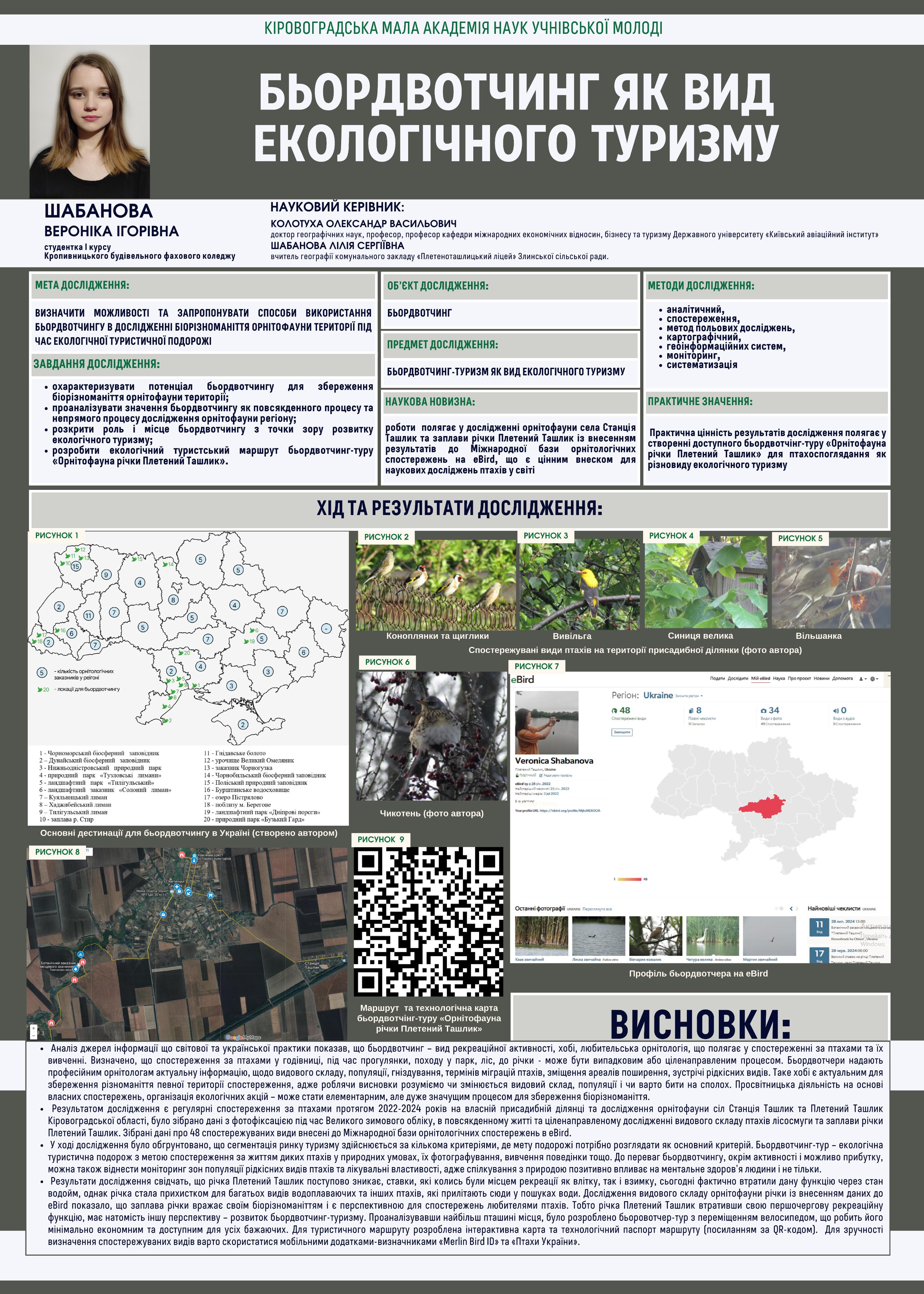This screenshot has height=1294, width=924.
Task: Click the Вільшанка bird photo
Action: [831, 583]
